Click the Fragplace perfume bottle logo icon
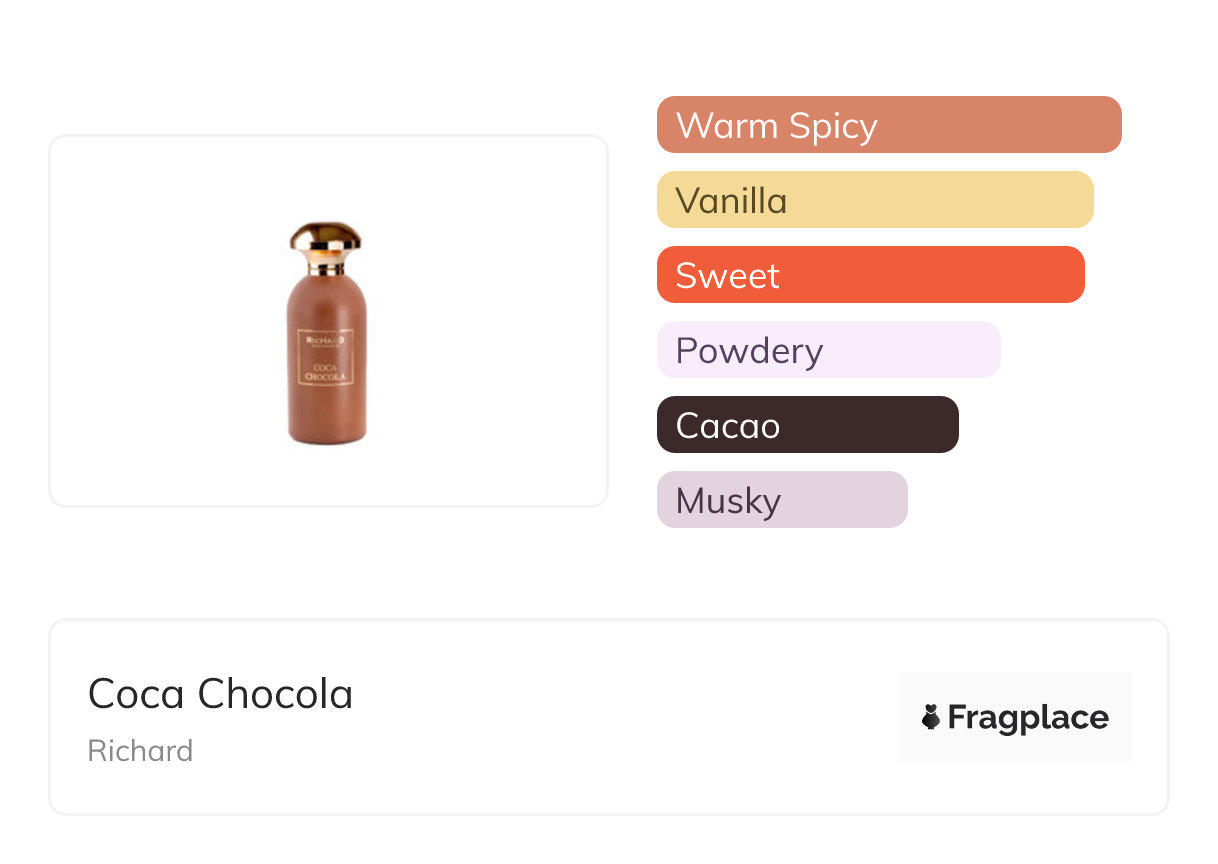1218x864 pixels. (931, 717)
